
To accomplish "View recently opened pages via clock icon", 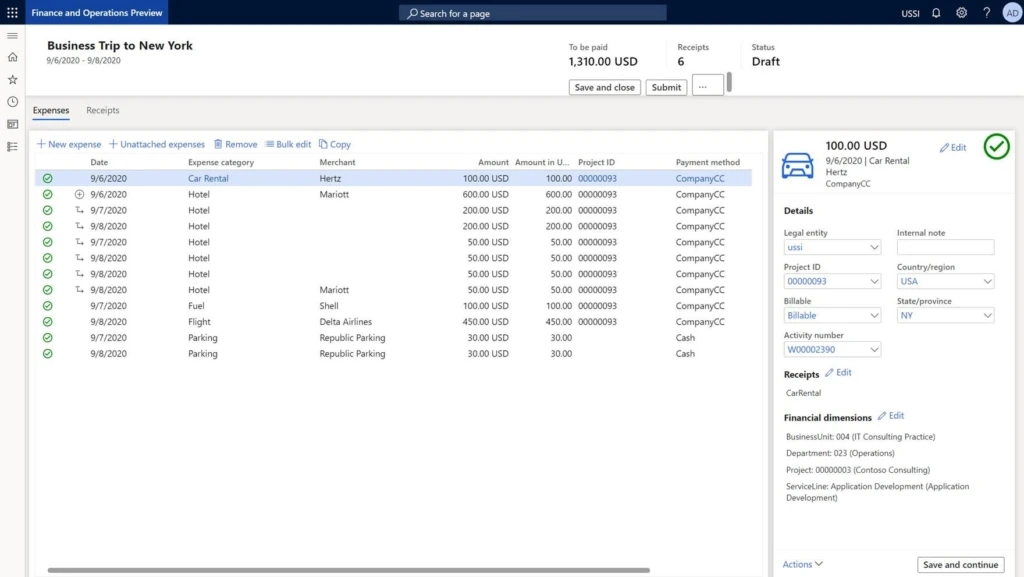I will (x=12, y=101).
